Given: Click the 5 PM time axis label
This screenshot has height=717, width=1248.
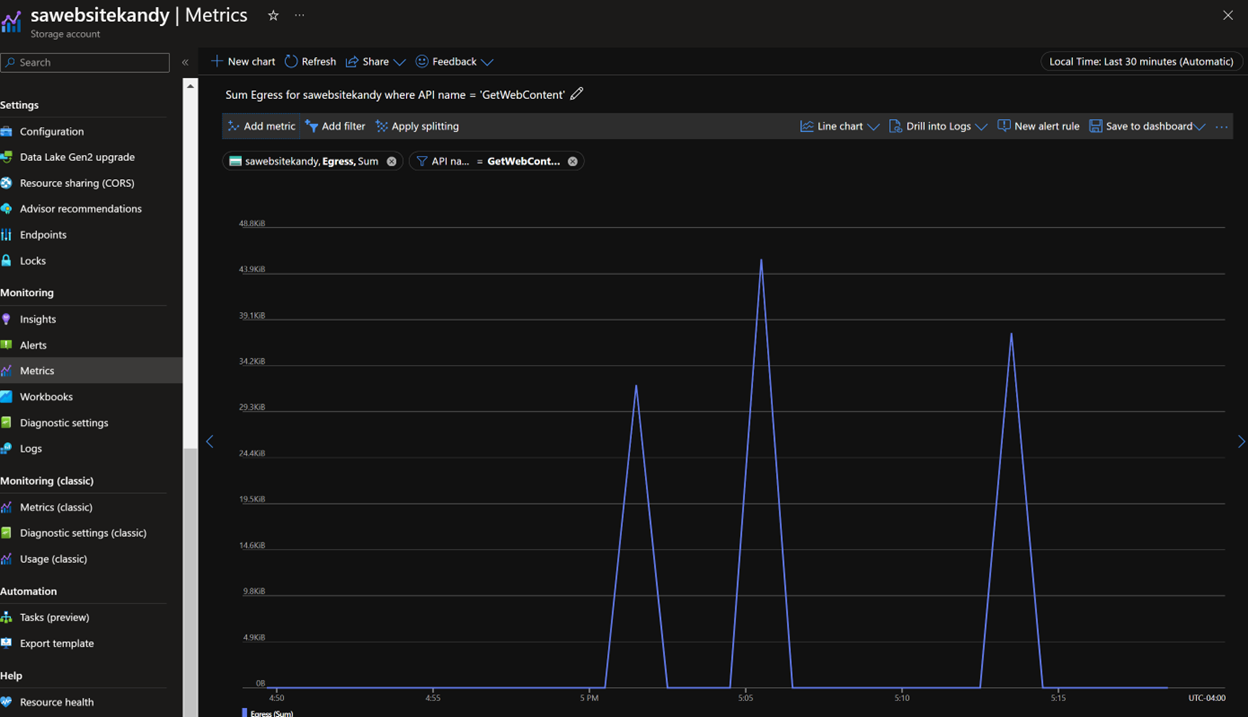Looking at the screenshot, I should [589, 698].
